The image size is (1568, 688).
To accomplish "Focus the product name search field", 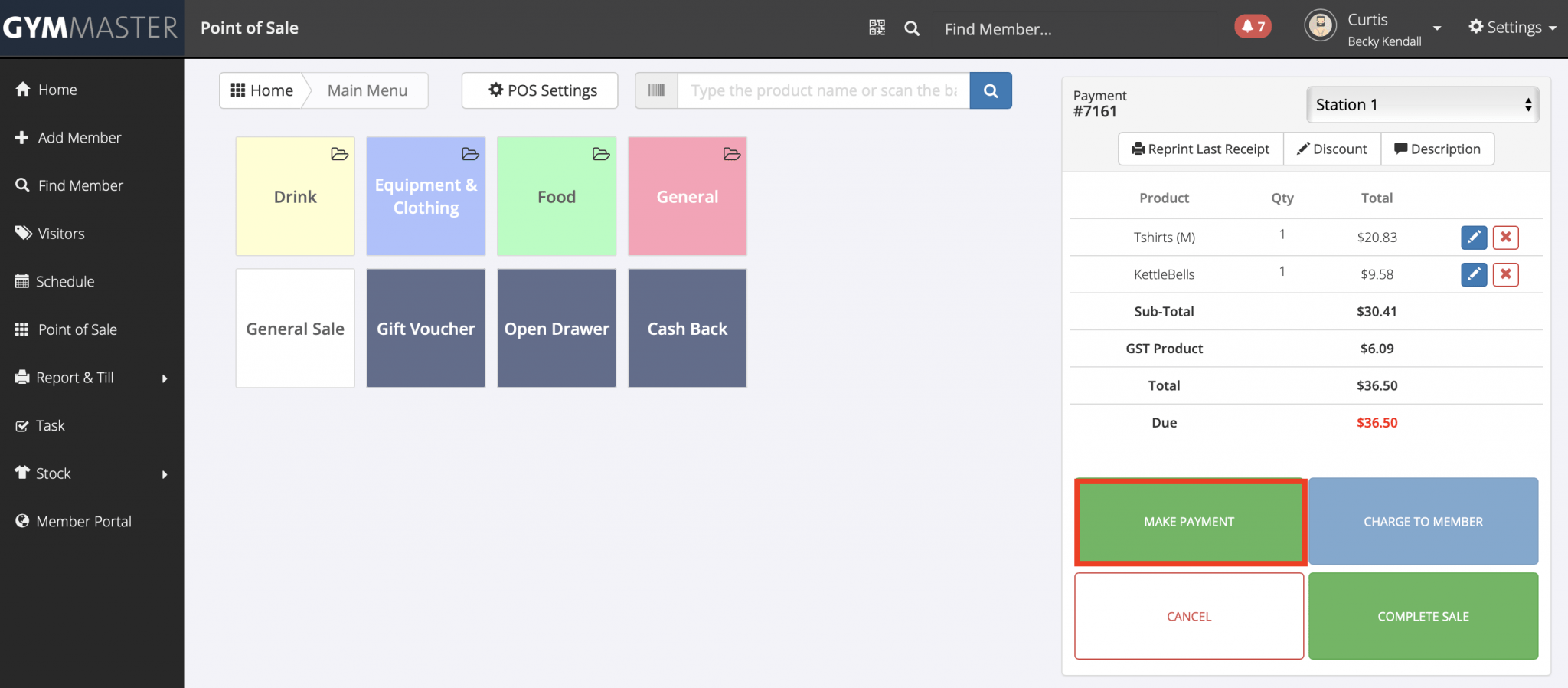I will point(824,90).
